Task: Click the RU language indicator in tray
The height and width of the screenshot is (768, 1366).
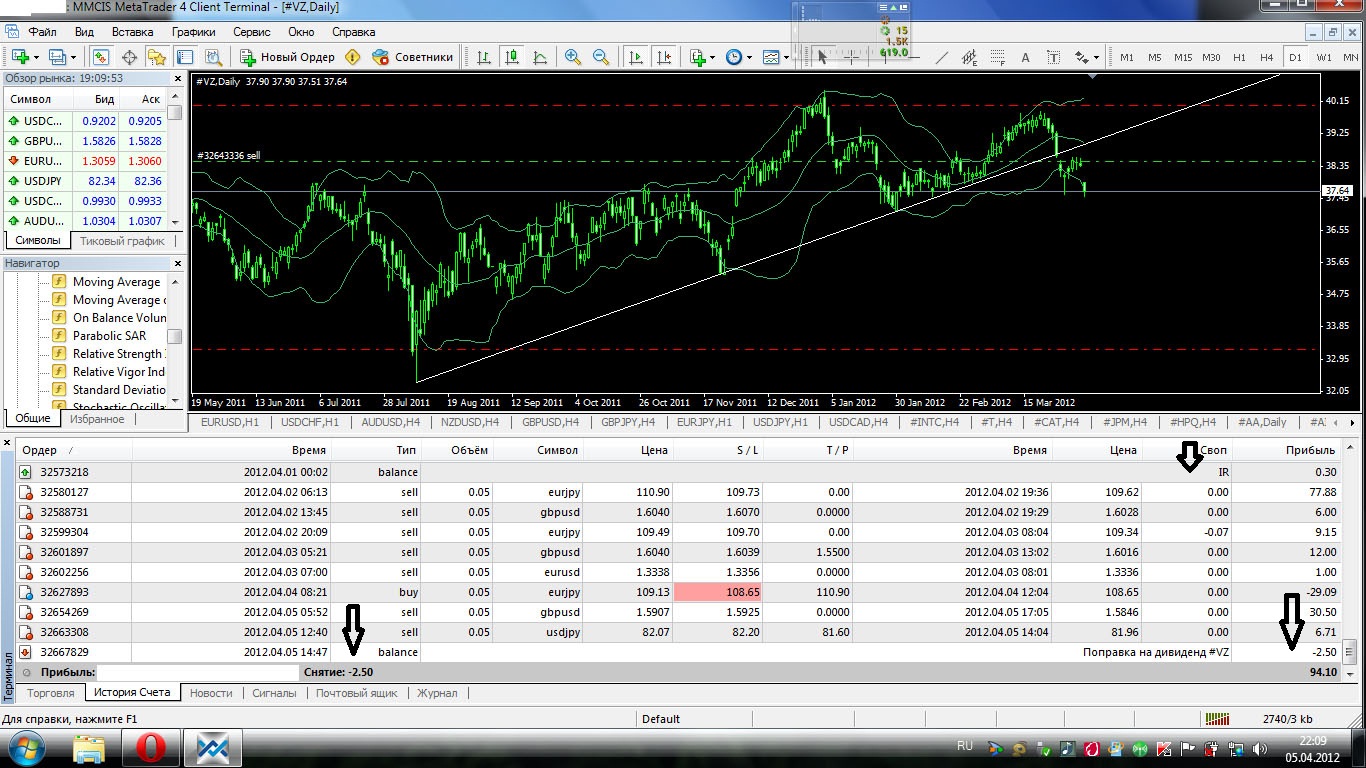Action: (965, 746)
